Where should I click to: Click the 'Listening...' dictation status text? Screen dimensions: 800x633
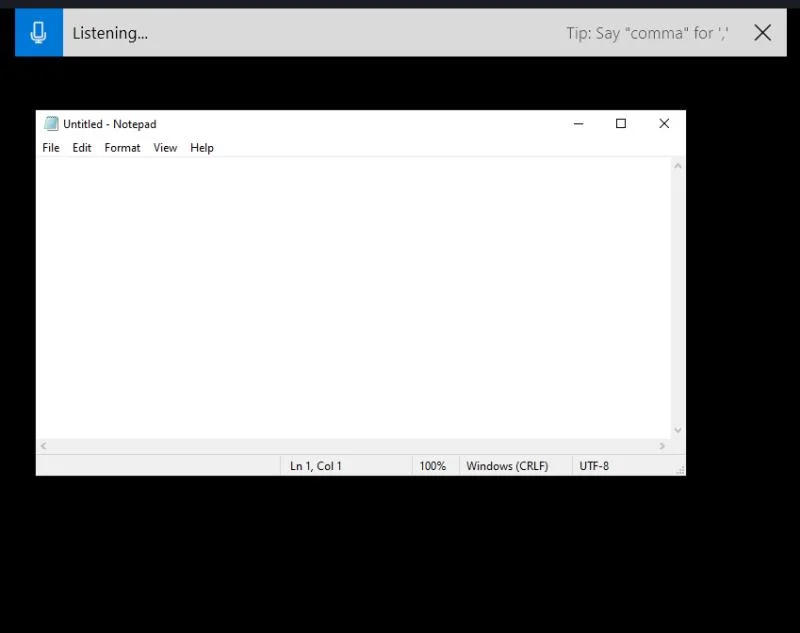[x=110, y=33]
